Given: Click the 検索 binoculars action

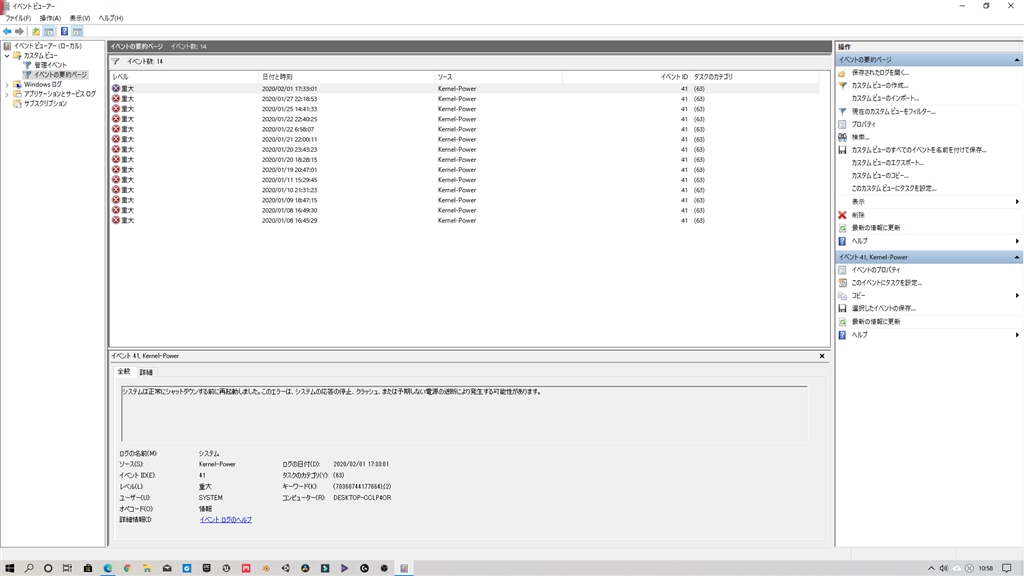Looking at the screenshot, I should coord(860,137).
